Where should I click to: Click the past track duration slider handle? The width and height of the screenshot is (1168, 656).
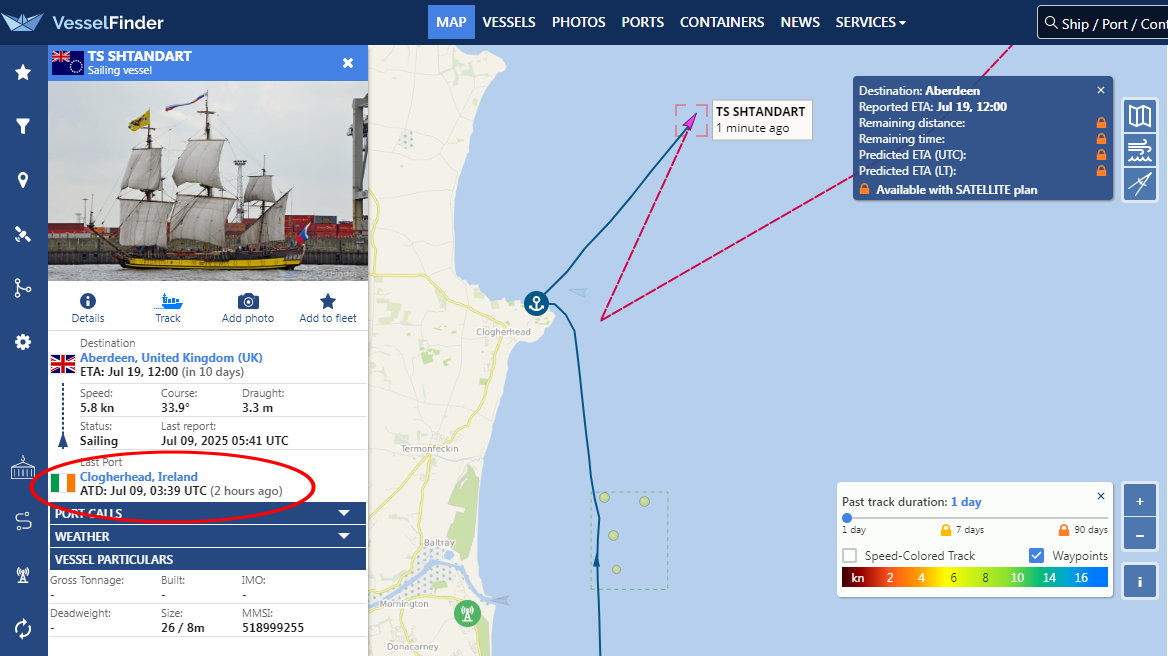click(x=847, y=518)
